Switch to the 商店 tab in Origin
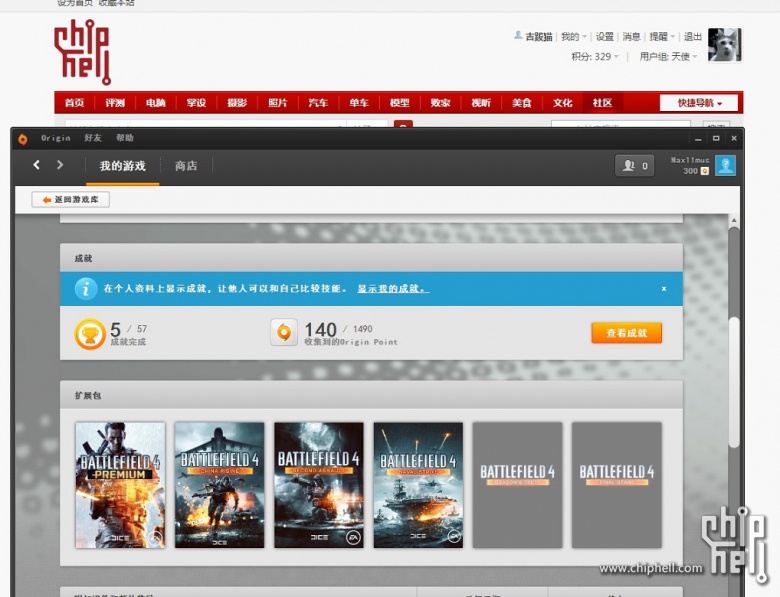 [x=186, y=166]
